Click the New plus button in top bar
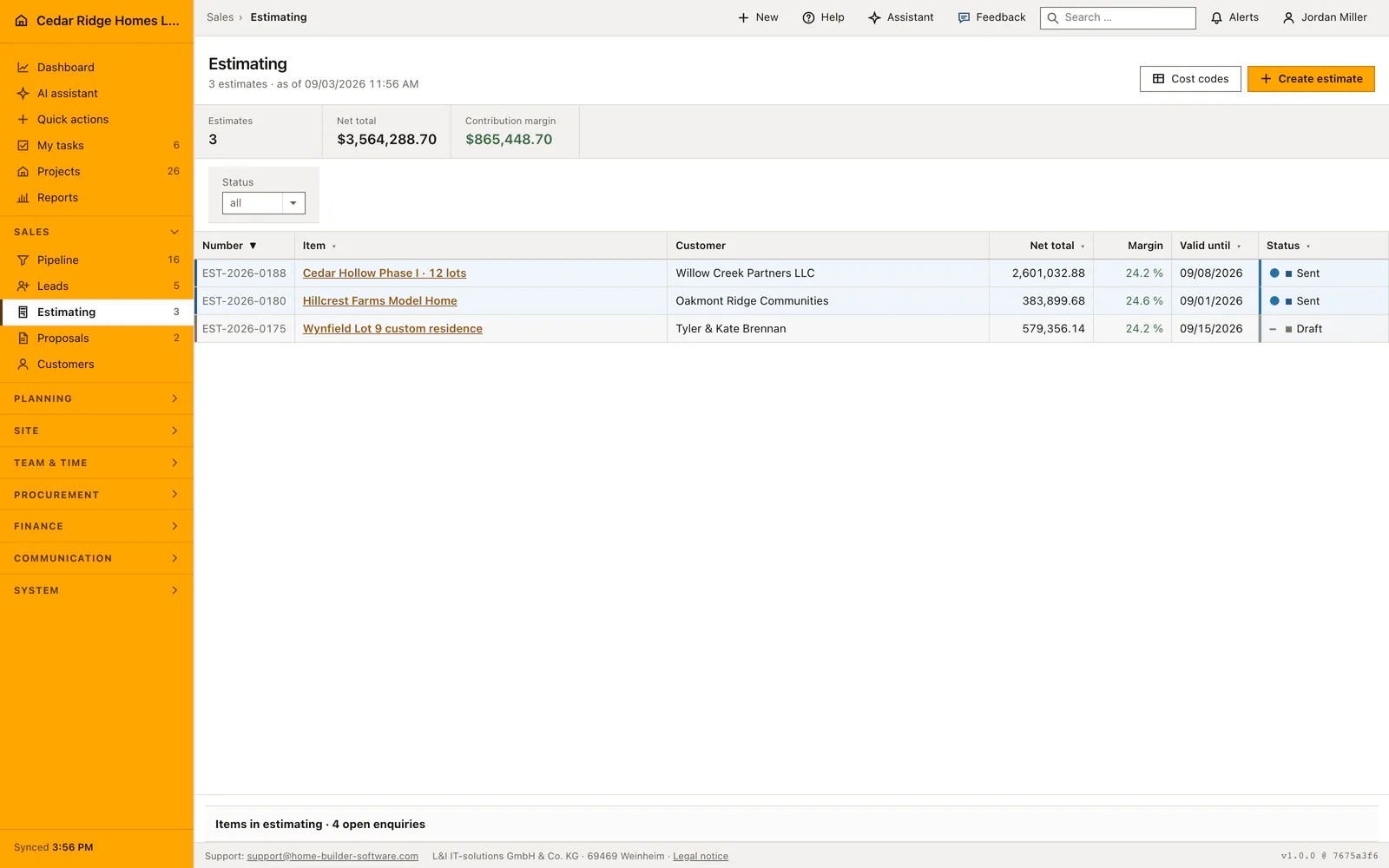This screenshot has width=1389, height=868. tap(758, 17)
